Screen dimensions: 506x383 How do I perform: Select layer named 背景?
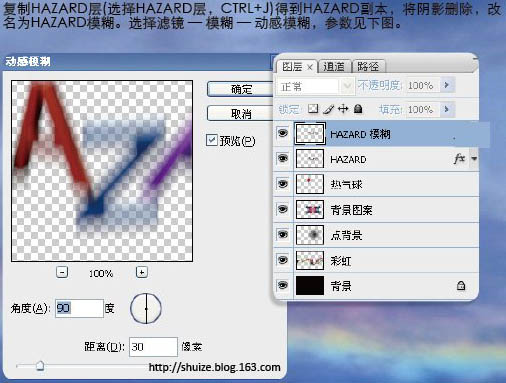coord(341,286)
